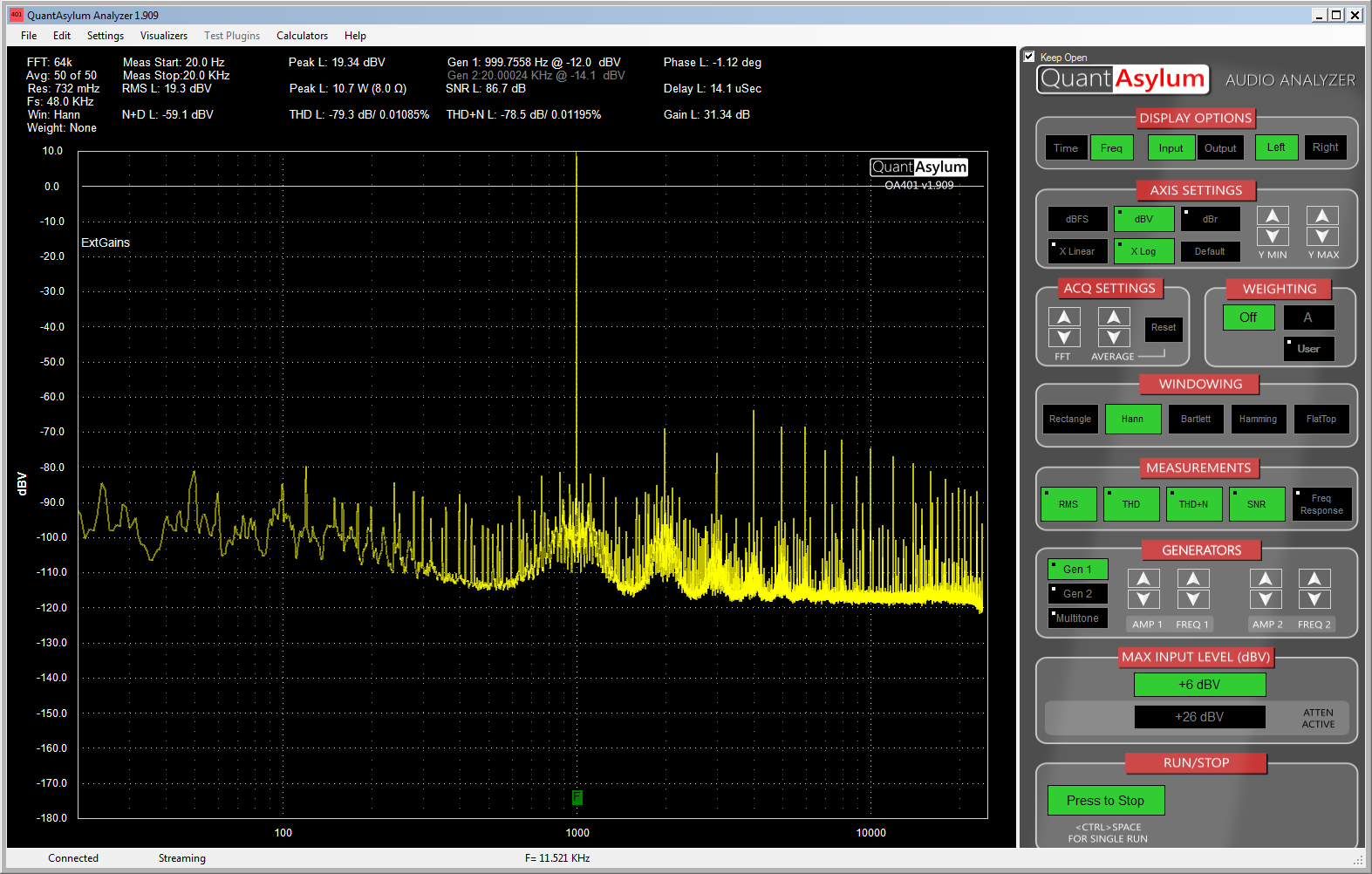
Task: Open the Help menu
Action: click(355, 36)
